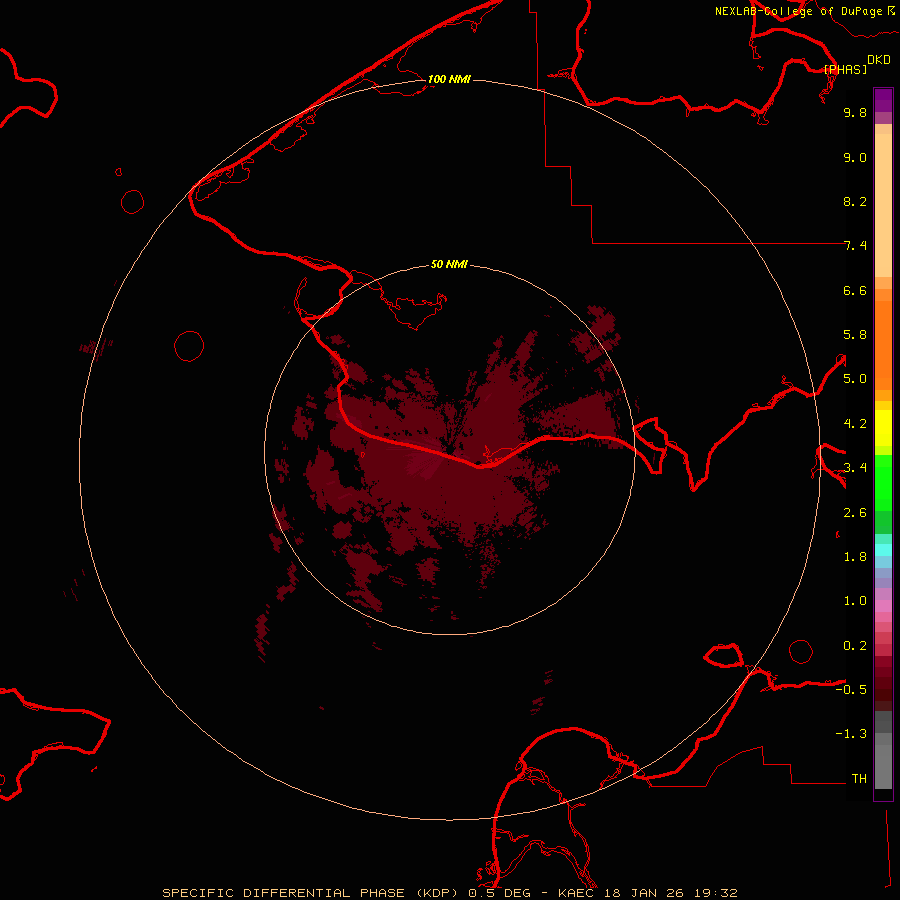Click the (KDP) abbreviation in the caption
Image resolution: width=900 pixels, height=900 pixels.
coord(436,893)
